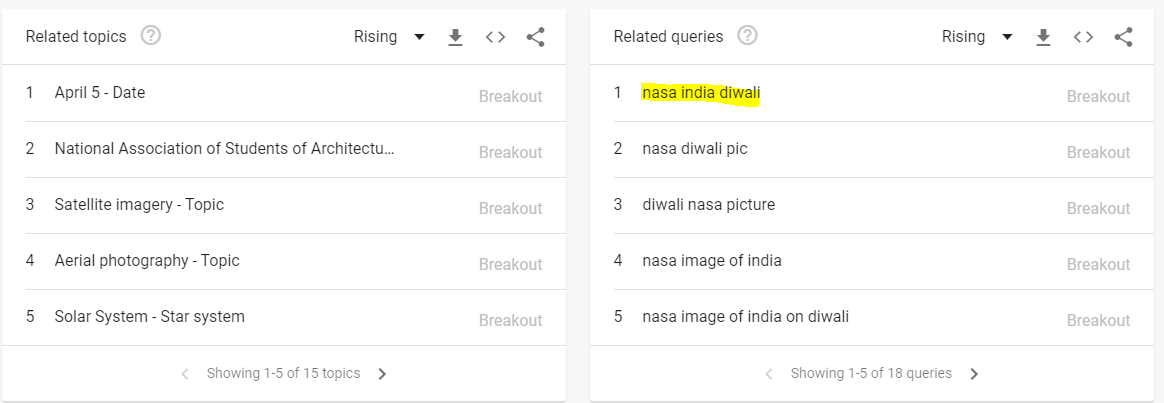Image resolution: width=1164 pixels, height=403 pixels.
Task: Download Related queries data as CSV
Action: click(x=1043, y=37)
